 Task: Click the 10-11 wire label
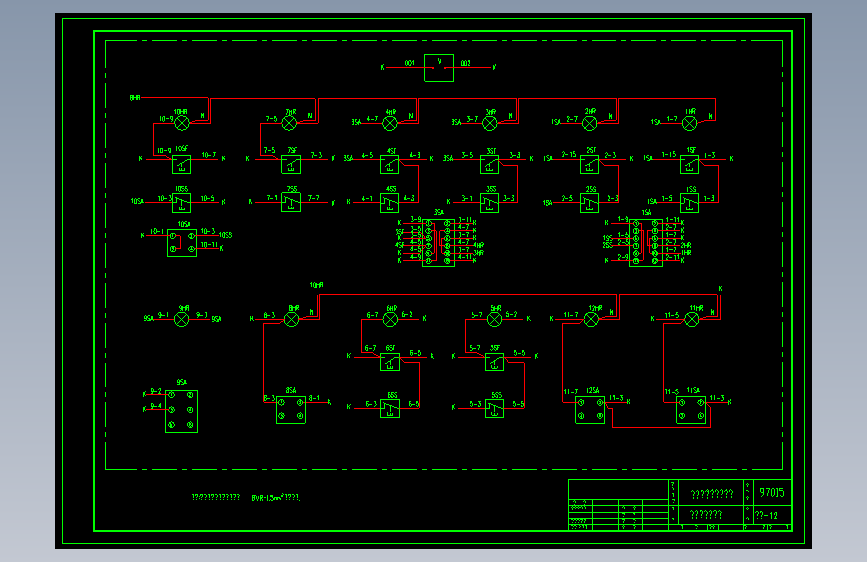tap(209, 244)
